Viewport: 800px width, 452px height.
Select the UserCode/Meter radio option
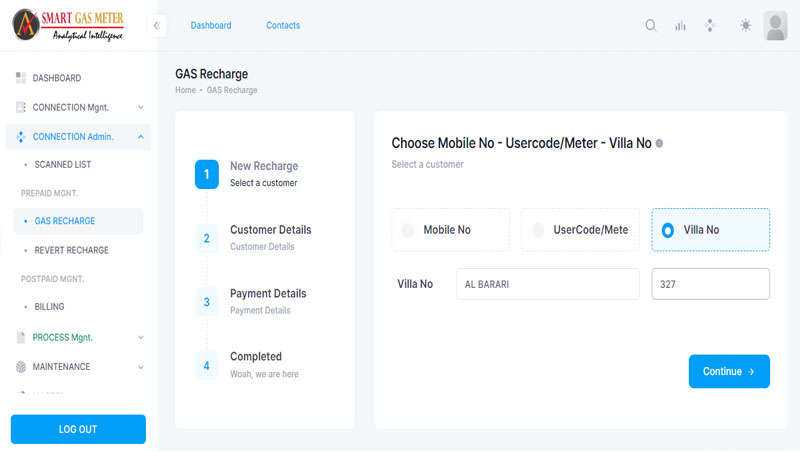[x=538, y=230]
